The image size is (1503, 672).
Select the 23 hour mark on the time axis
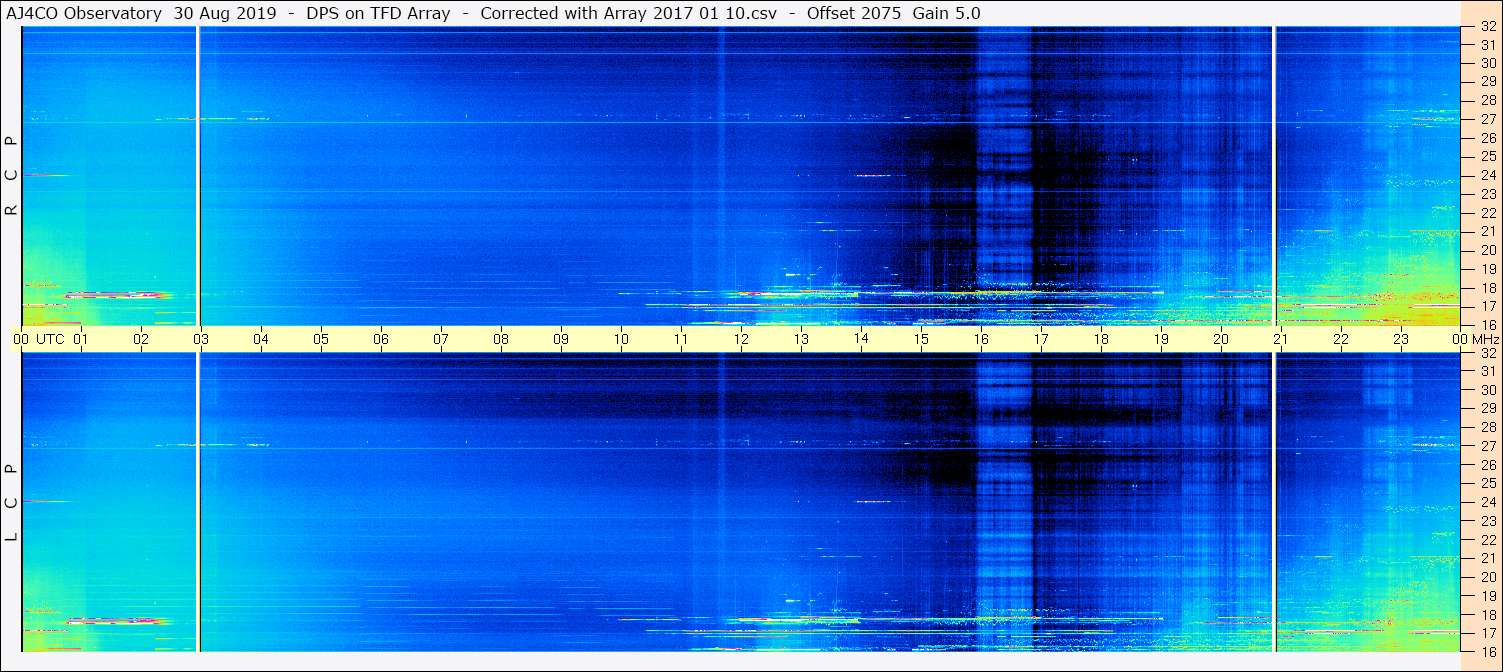coord(1401,339)
